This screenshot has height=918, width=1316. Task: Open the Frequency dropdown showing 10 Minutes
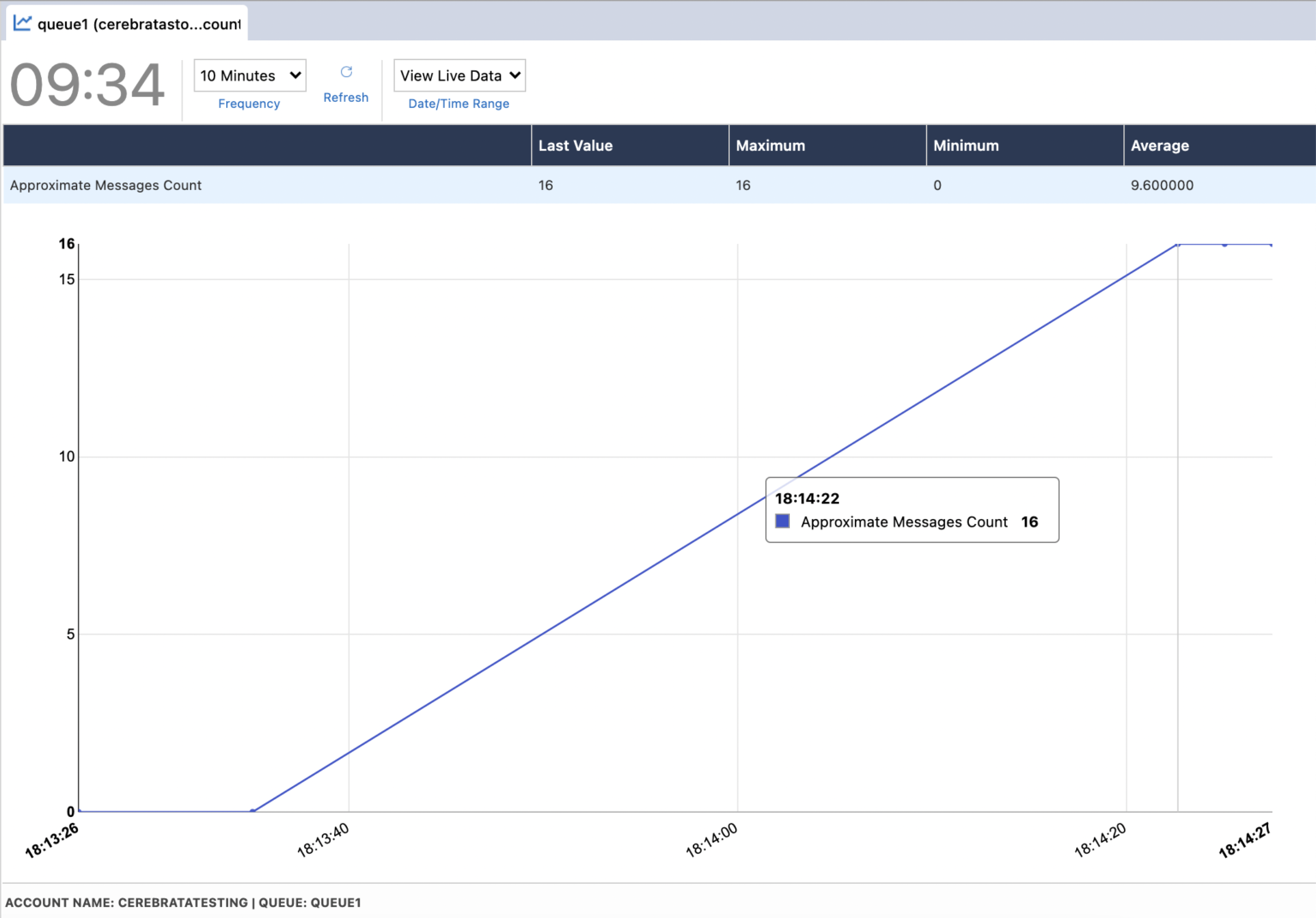(x=248, y=75)
